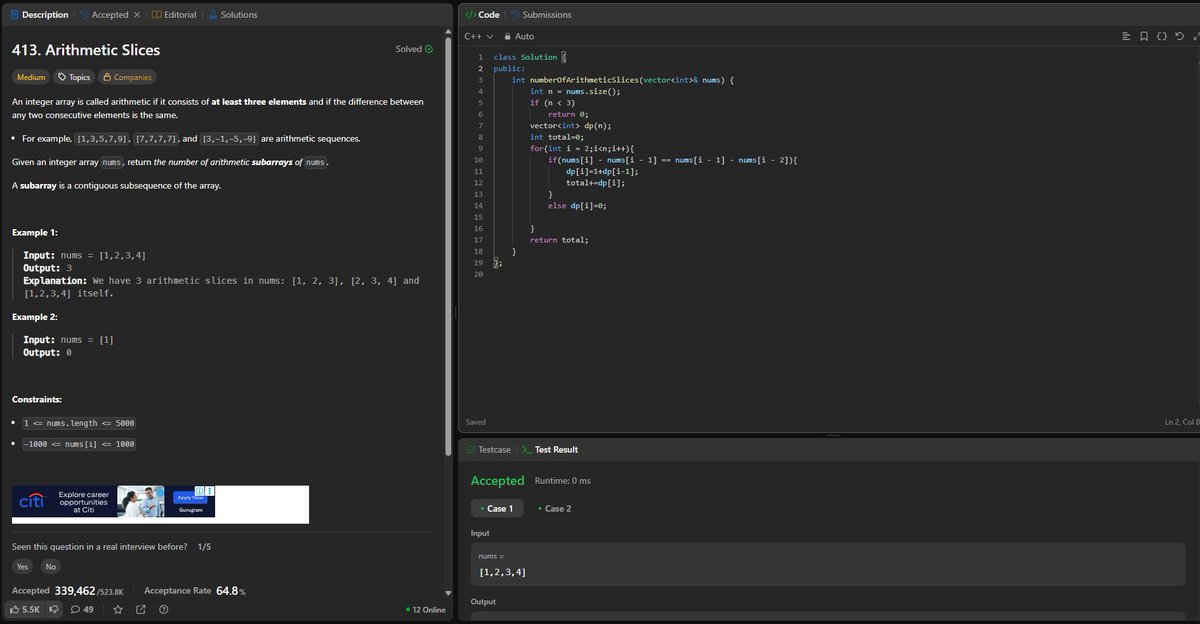
Task: Select Case 2 result
Action: pyautogui.click(x=554, y=509)
